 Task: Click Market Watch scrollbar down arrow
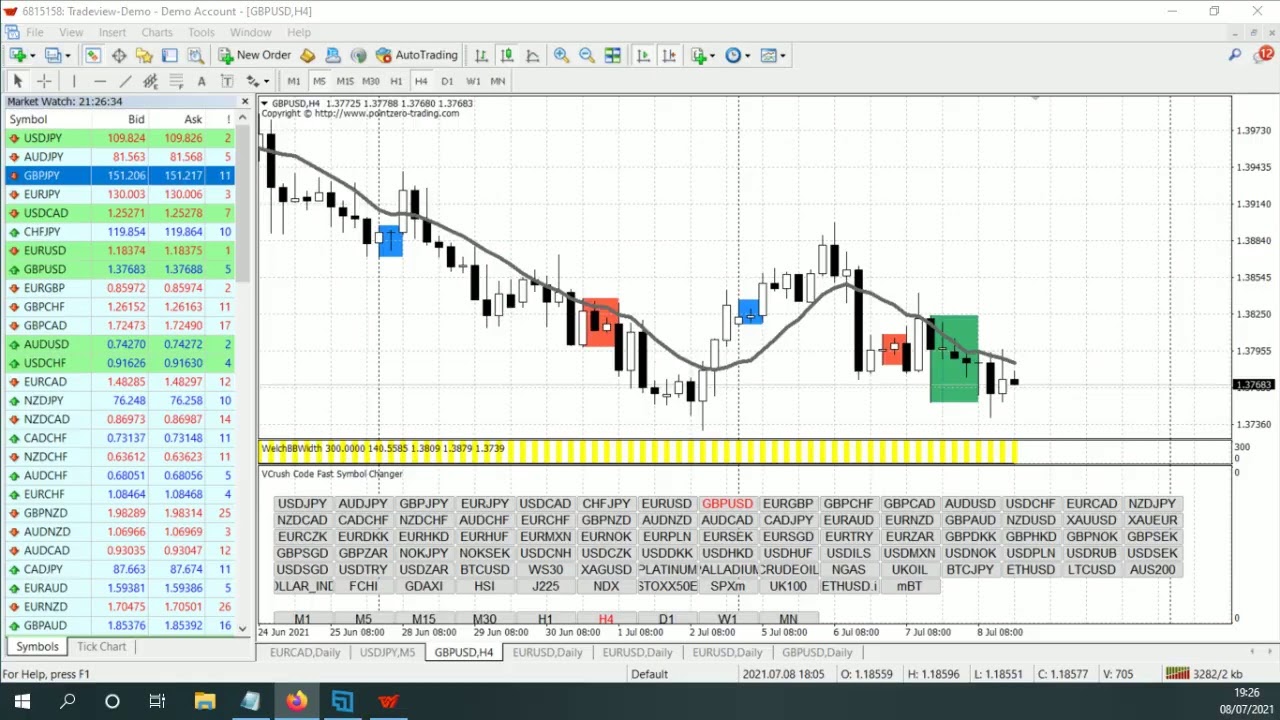(x=243, y=628)
